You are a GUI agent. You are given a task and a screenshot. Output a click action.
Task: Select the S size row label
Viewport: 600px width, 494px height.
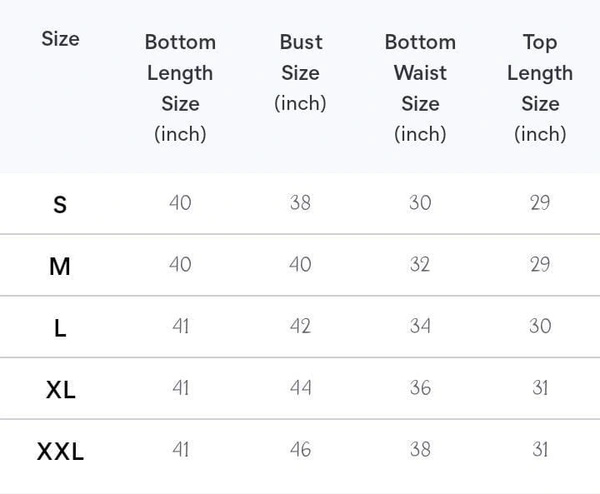tap(60, 204)
